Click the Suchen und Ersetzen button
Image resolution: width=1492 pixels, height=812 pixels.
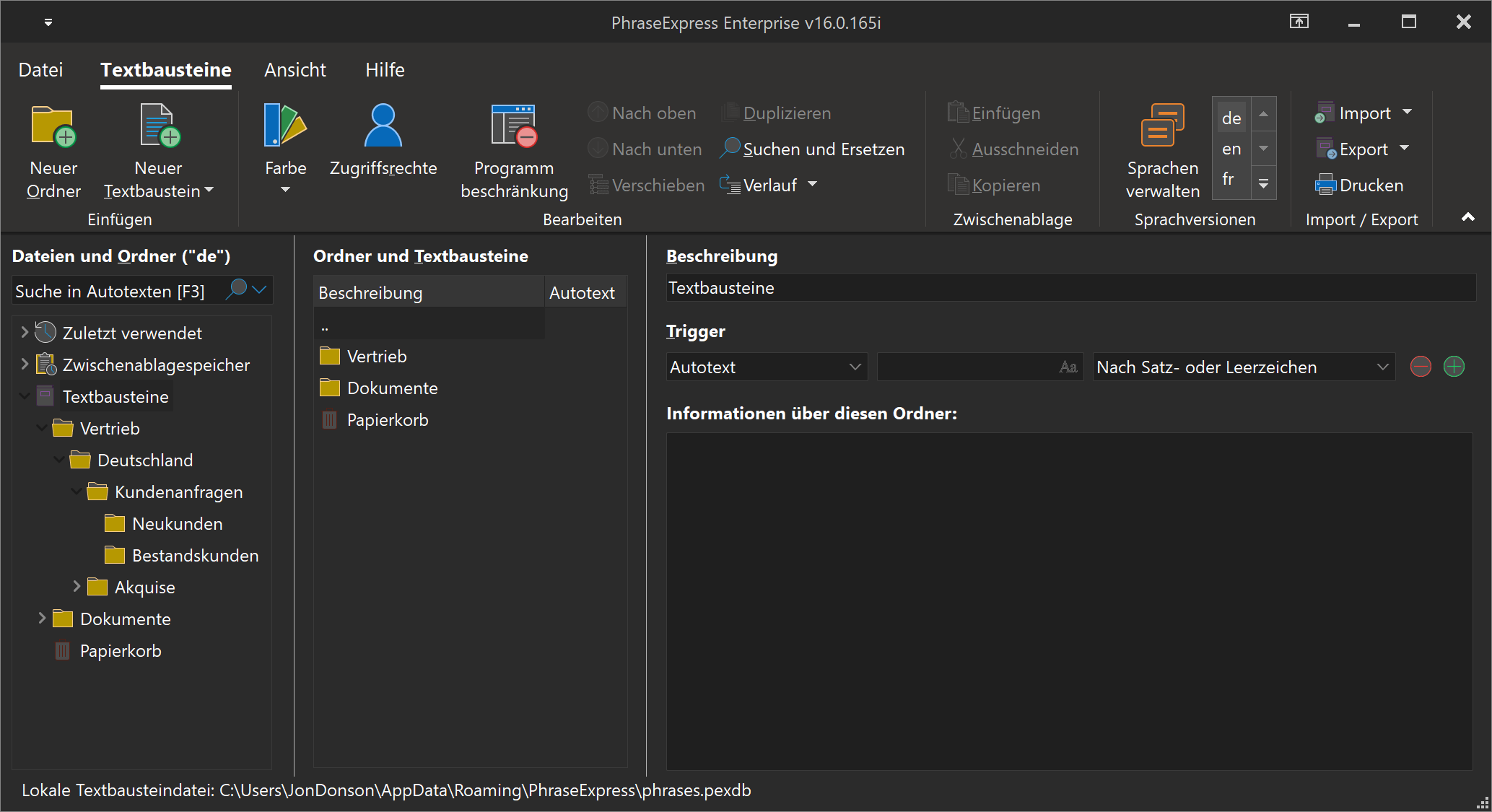point(813,149)
